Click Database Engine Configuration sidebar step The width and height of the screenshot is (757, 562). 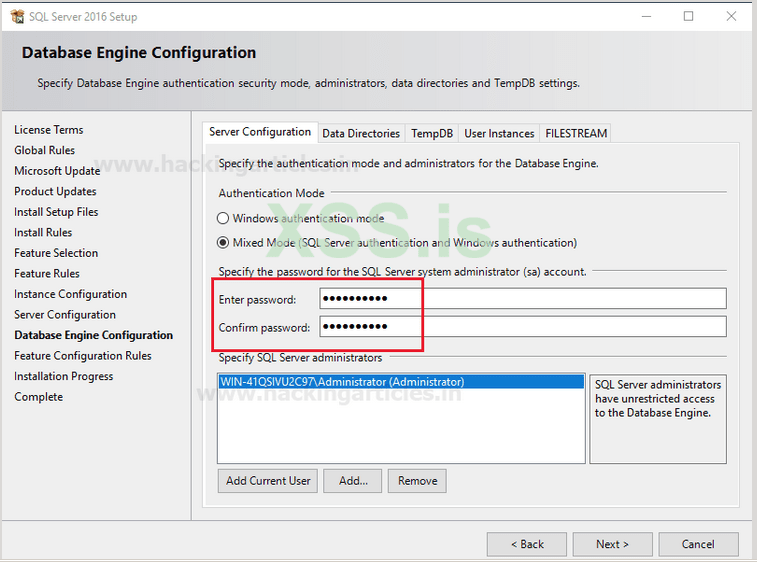[x=93, y=335]
